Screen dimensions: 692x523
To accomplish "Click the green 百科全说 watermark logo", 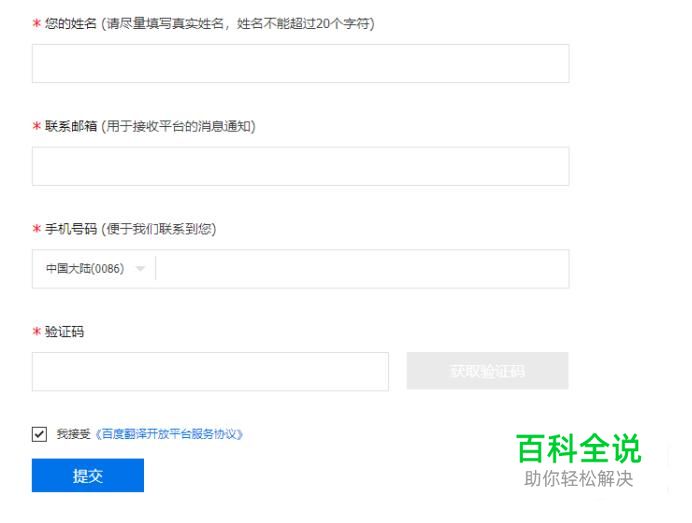I will click(579, 449).
